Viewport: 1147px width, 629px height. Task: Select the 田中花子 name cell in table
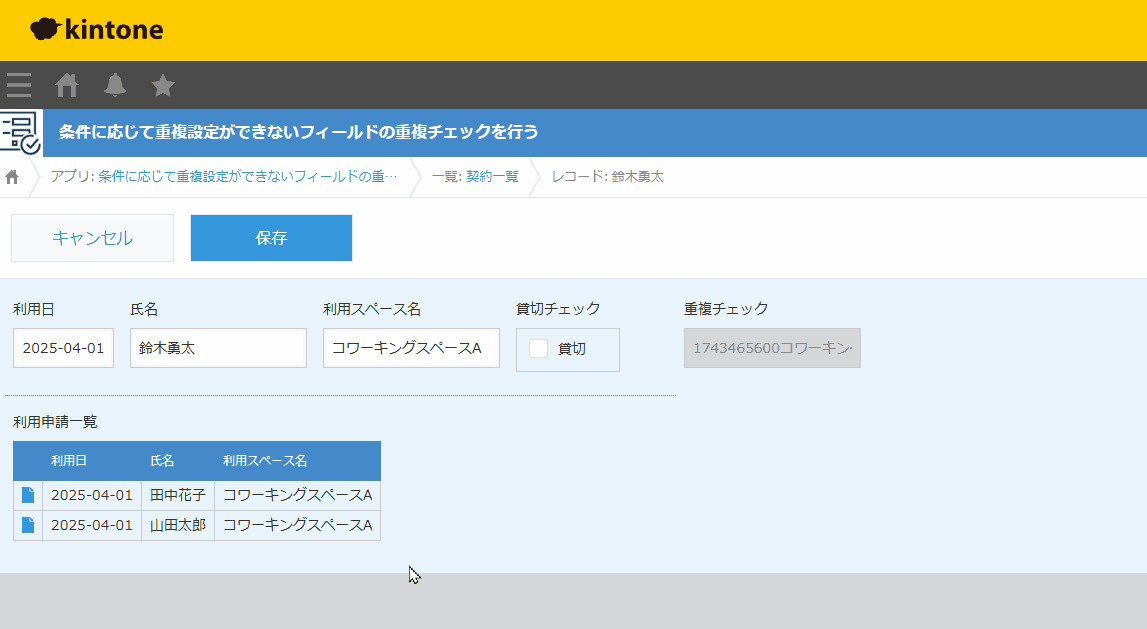(x=178, y=495)
